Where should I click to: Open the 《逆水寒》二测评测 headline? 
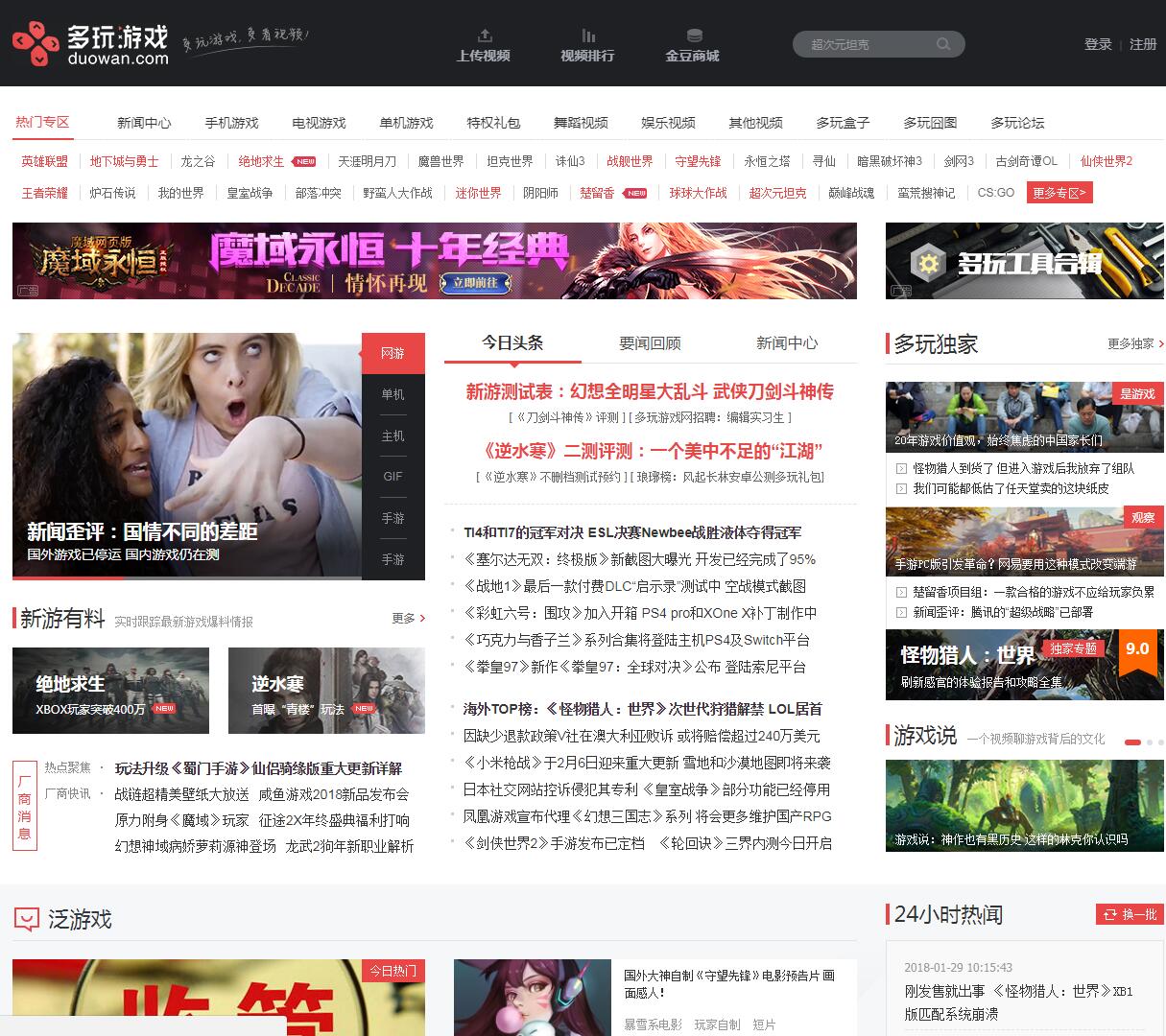tap(650, 451)
